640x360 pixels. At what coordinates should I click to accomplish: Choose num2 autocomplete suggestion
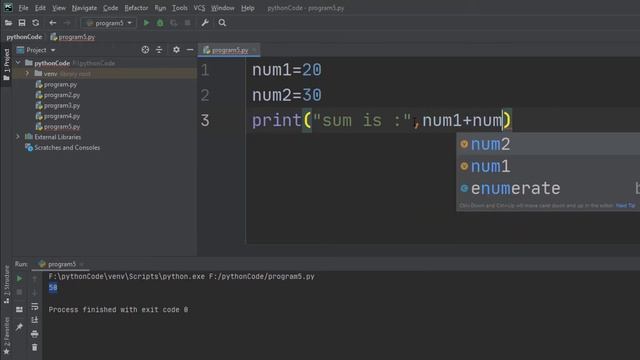[x=548, y=144]
